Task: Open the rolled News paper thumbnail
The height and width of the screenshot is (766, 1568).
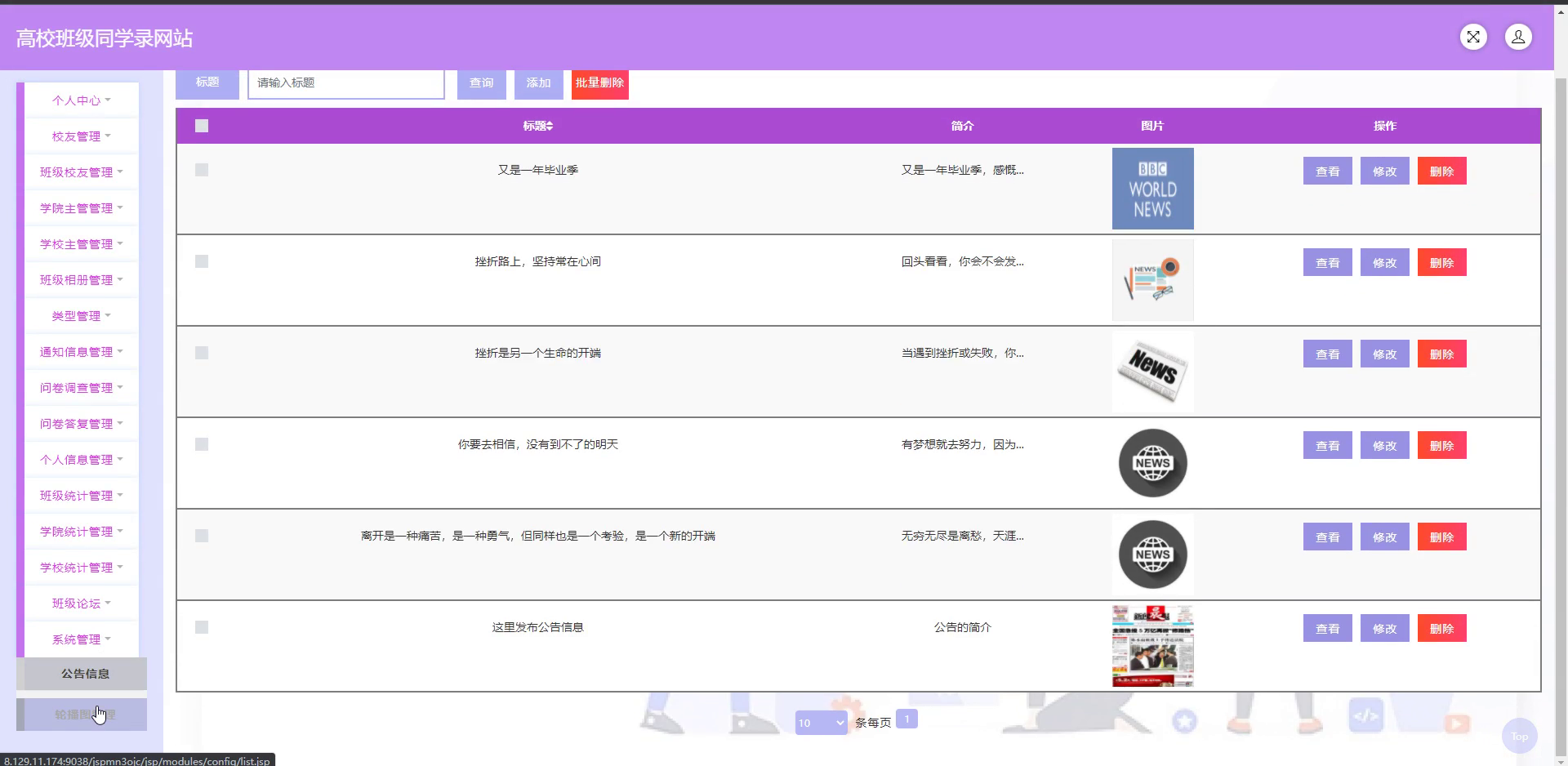Action: (1152, 372)
